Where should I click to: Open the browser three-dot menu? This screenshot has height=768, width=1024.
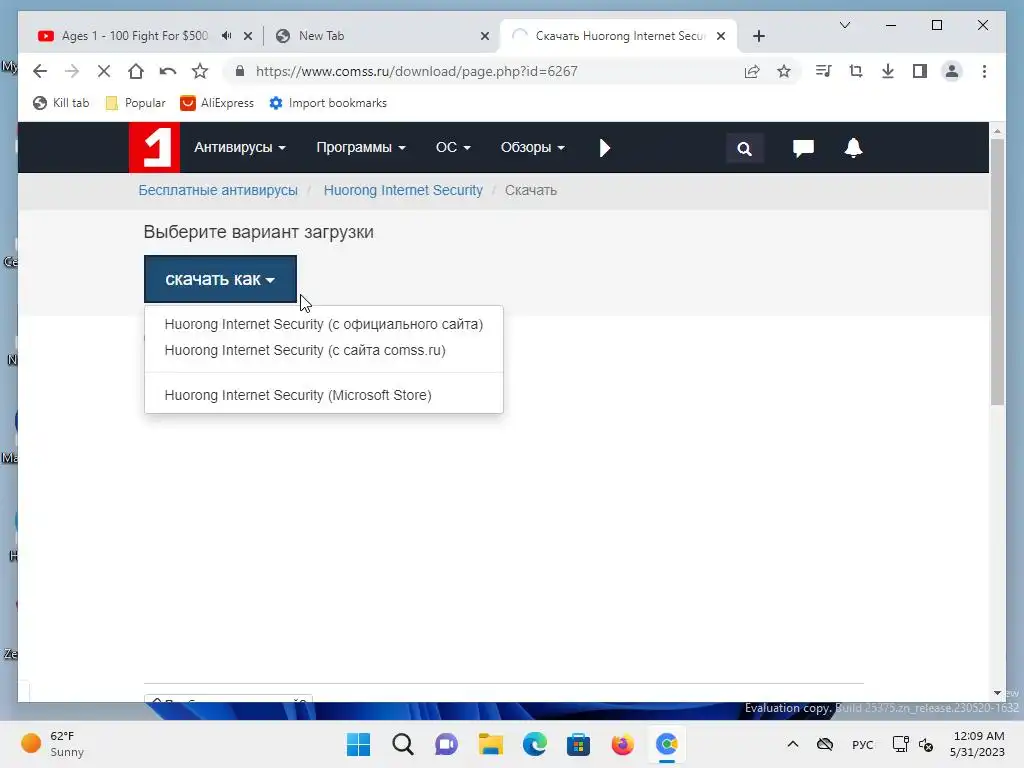coord(984,71)
